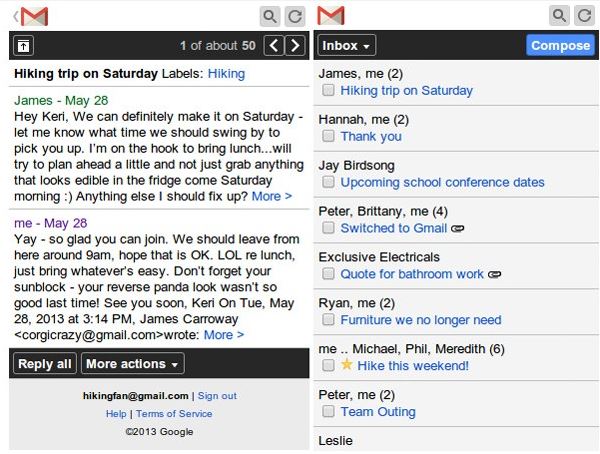This screenshot has width=600, height=454.
Task: Expand the More actions dropdown
Action: click(x=132, y=364)
